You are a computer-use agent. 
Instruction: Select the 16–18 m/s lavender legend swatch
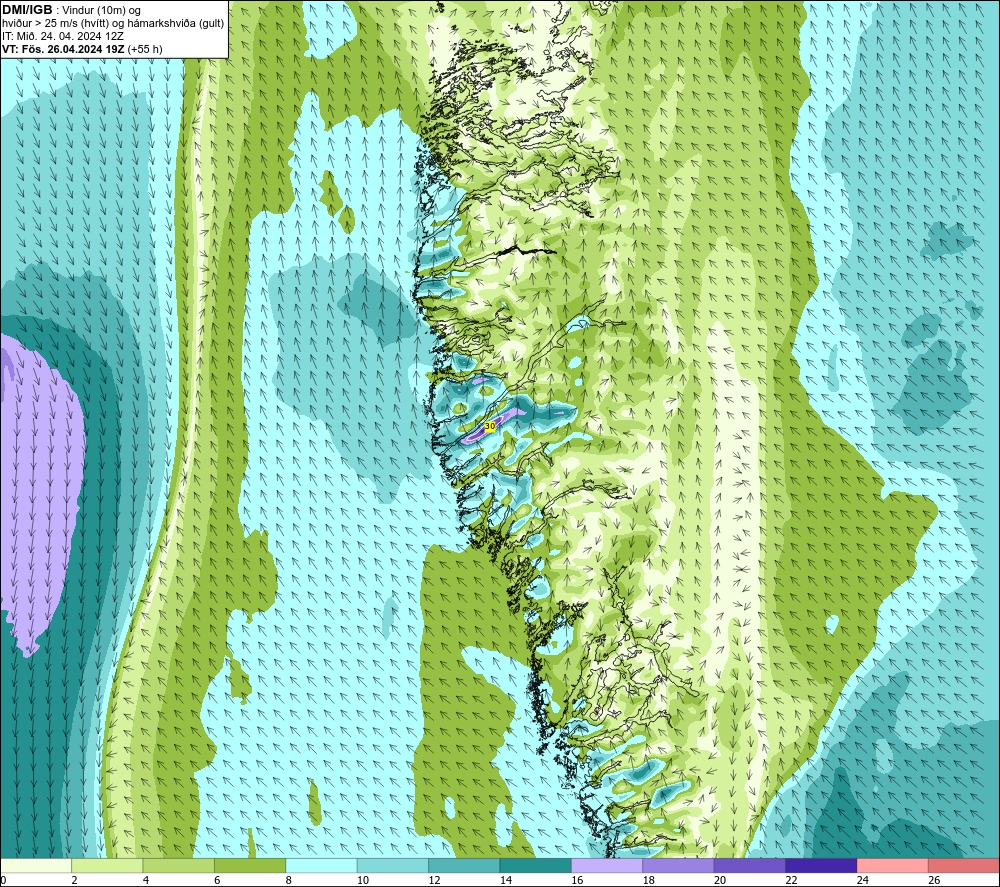(x=607, y=865)
